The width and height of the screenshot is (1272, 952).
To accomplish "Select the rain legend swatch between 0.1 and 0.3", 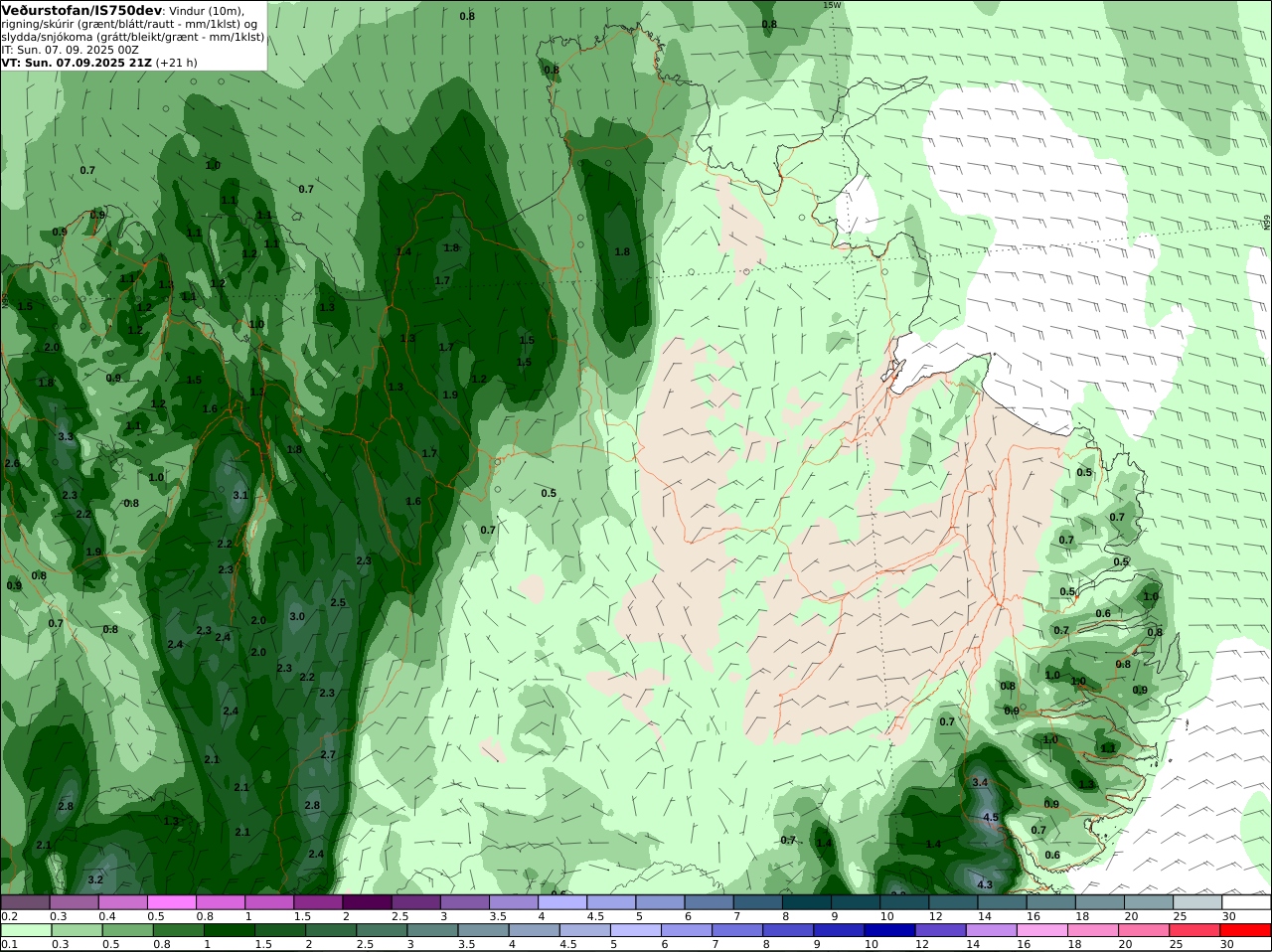I will click(25, 930).
